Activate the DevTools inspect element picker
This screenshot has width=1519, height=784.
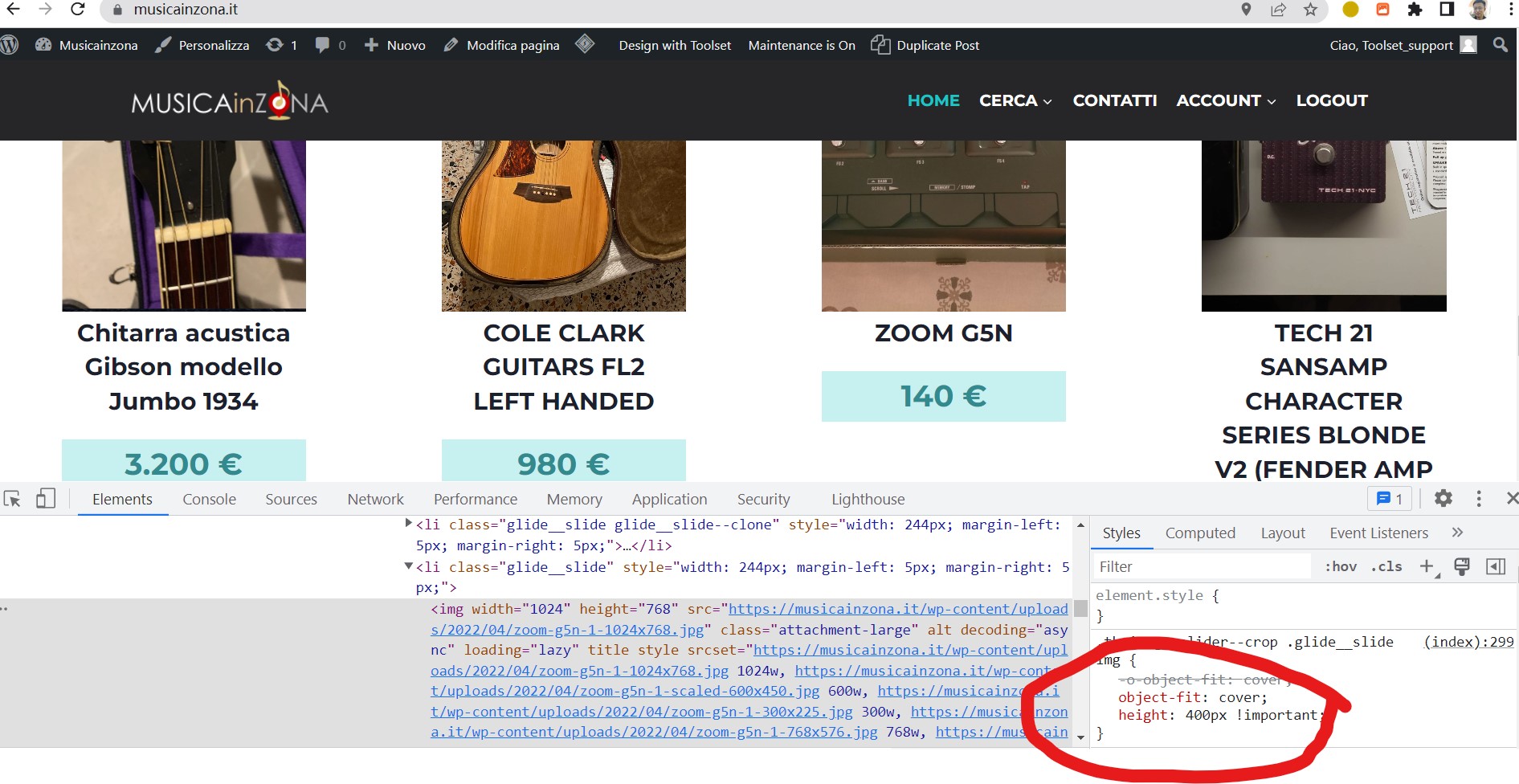12,499
